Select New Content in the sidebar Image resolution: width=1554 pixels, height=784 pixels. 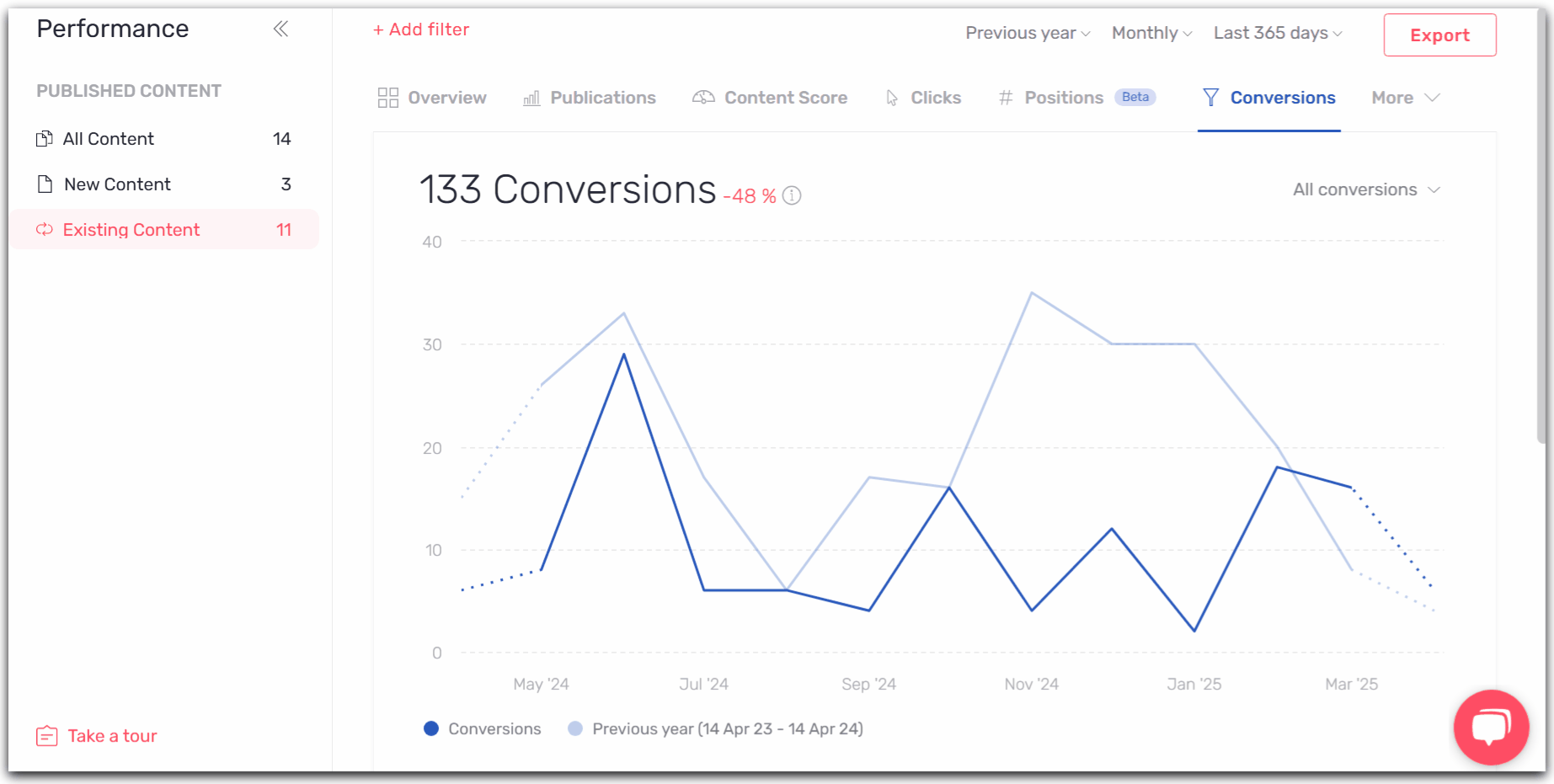[x=164, y=184]
